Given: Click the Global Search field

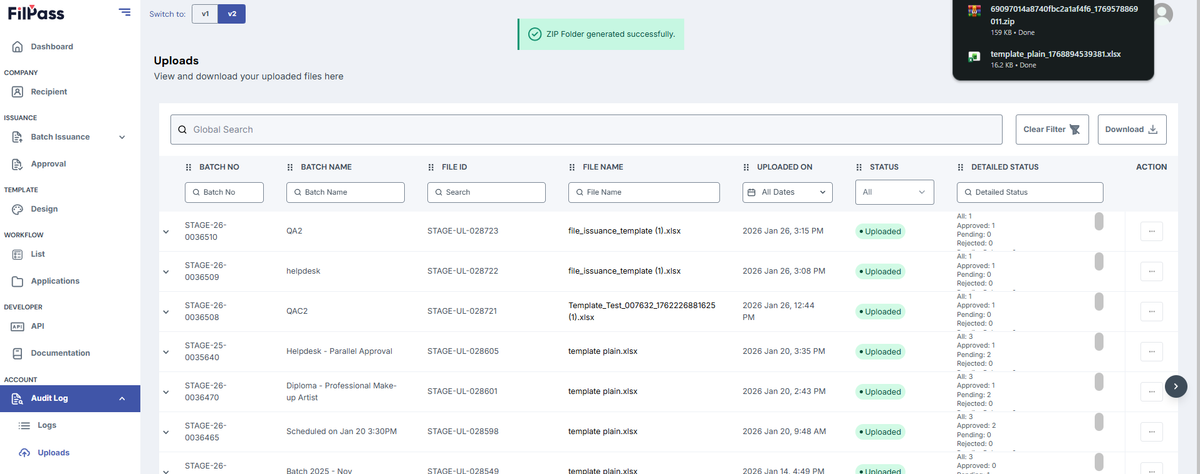Looking at the screenshot, I should point(586,129).
